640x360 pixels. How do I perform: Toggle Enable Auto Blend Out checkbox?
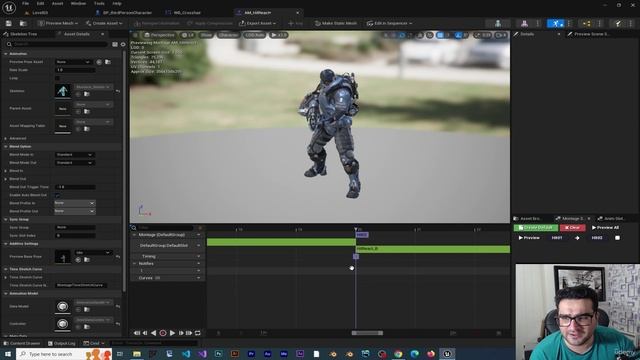click(57, 195)
